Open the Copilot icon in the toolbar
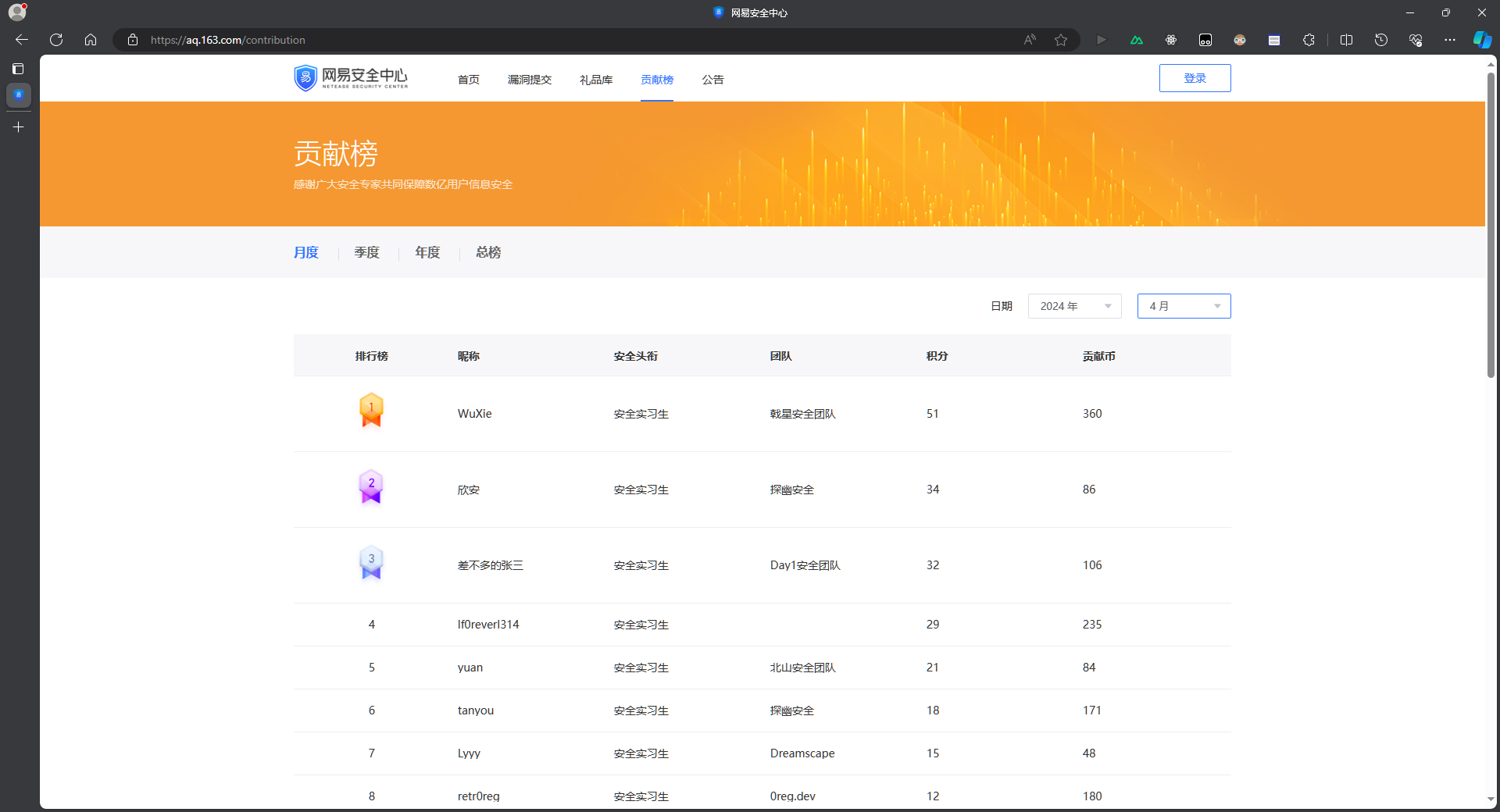The height and width of the screenshot is (812, 1500). [1482, 40]
